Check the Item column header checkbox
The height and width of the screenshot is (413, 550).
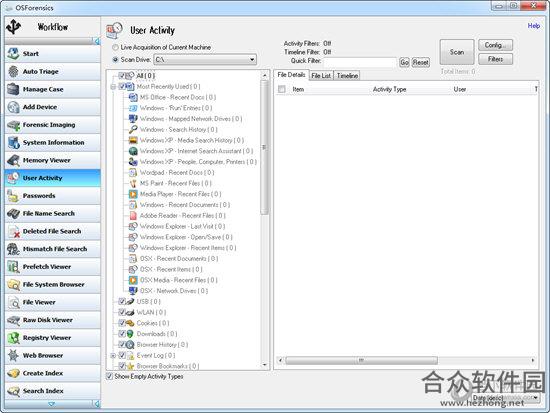(x=282, y=89)
